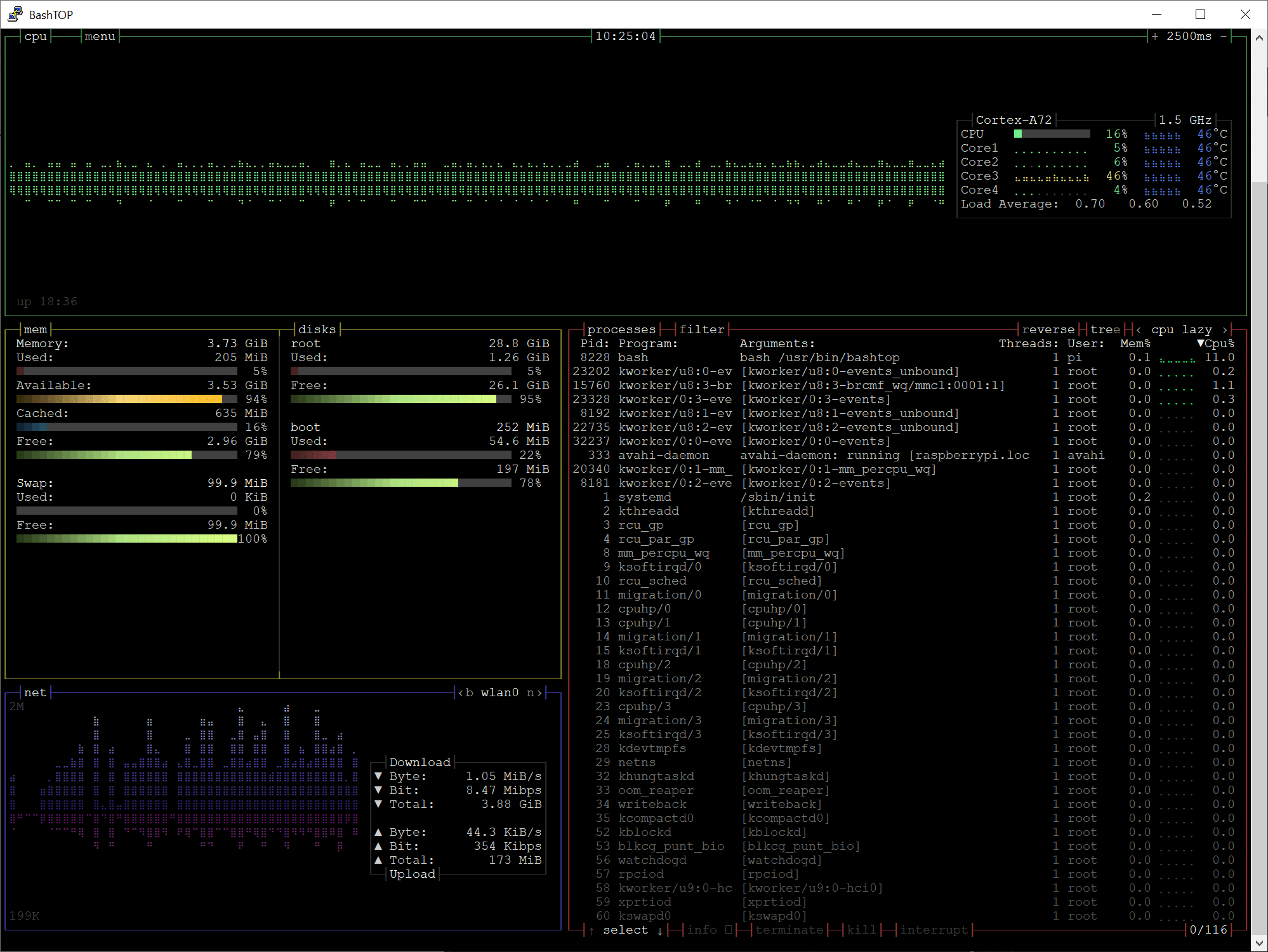Switch to next network interface with n arrow
1268x952 pixels.
[x=534, y=692]
